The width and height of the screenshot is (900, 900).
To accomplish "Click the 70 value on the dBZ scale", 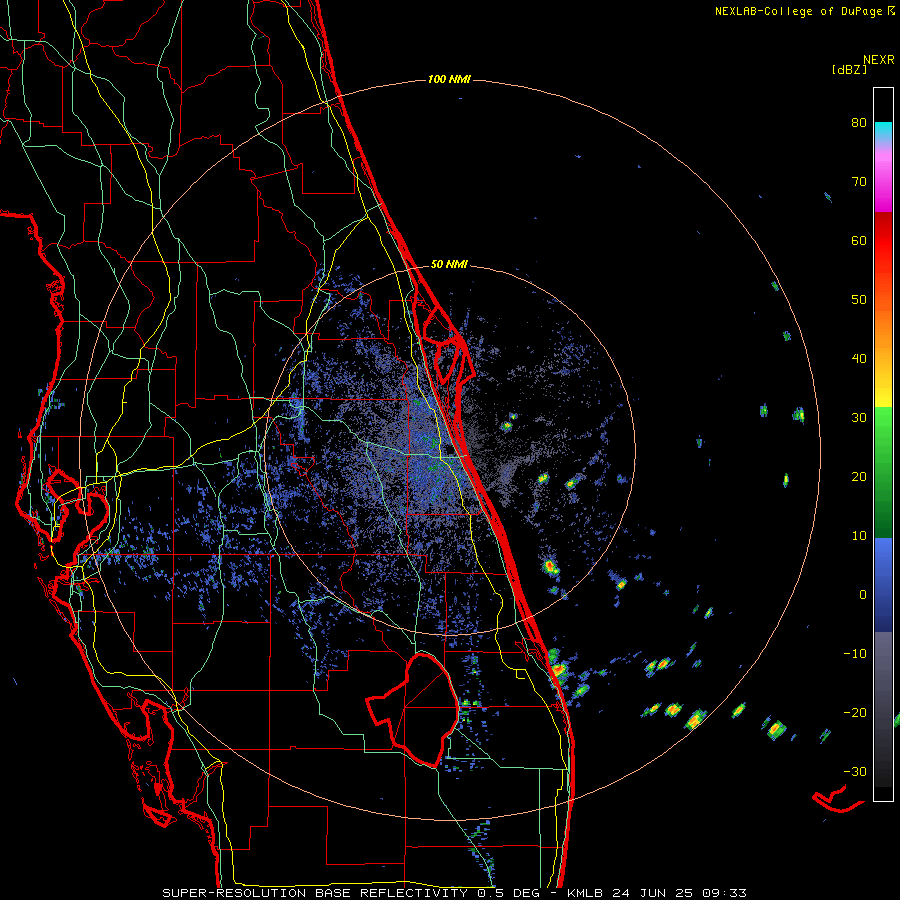I will point(859,182).
